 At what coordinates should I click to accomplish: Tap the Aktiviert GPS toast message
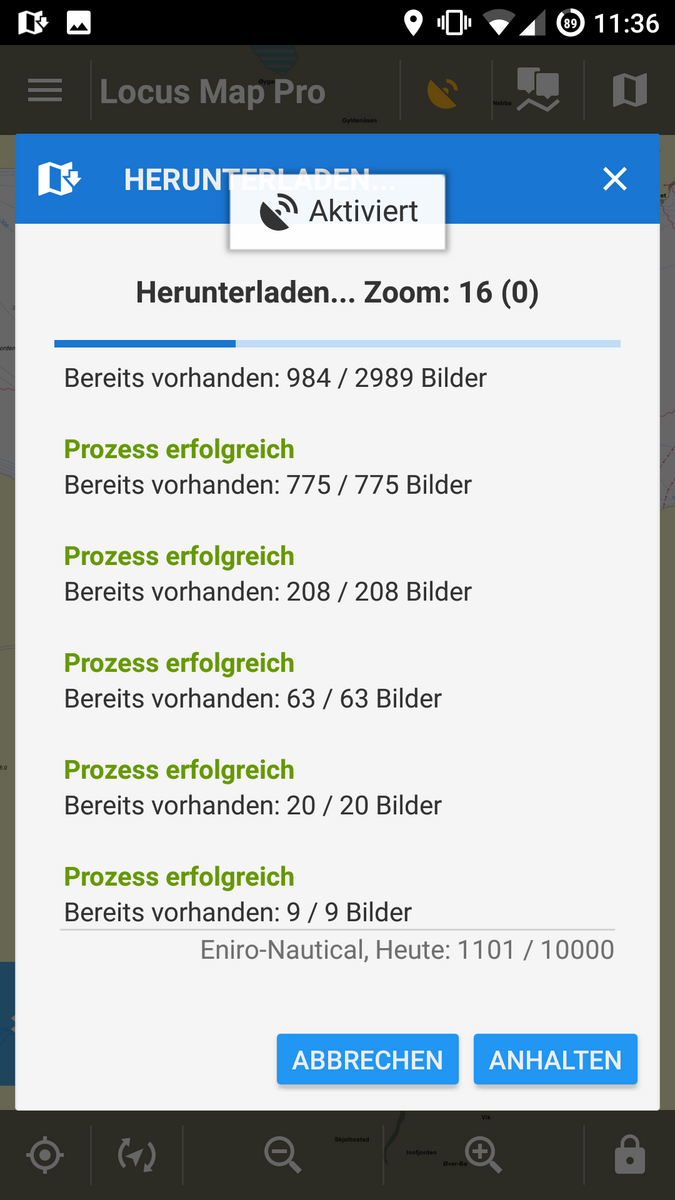tap(338, 211)
